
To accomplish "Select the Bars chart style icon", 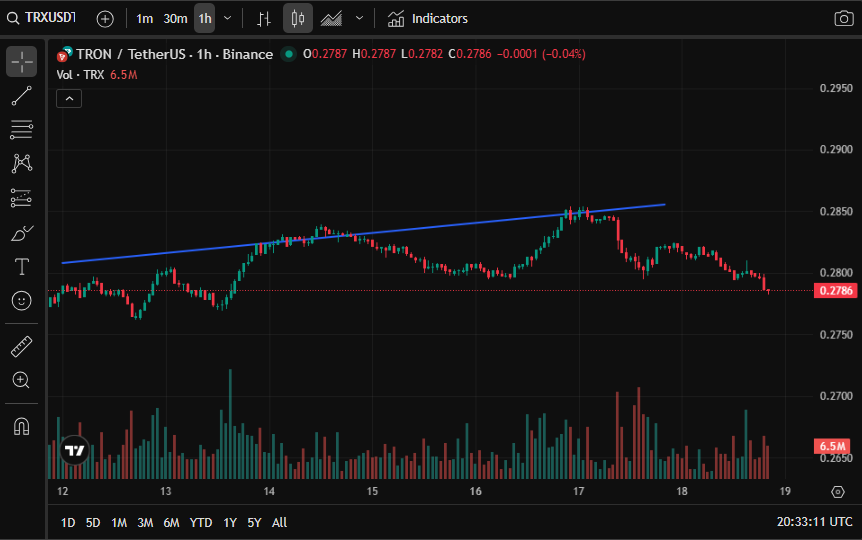I will click(264, 19).
